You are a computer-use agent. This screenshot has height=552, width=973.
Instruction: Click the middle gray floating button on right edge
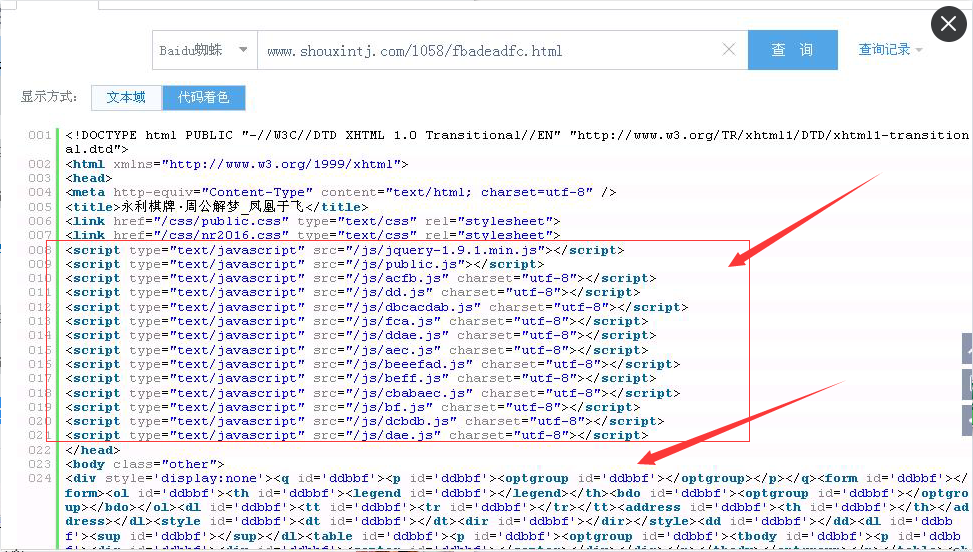(967, 384)
